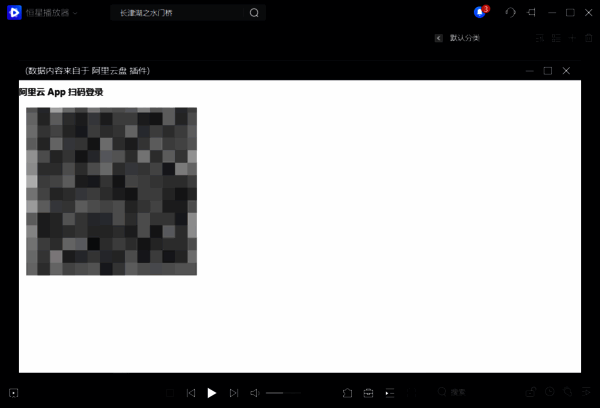Screen dimensions: 600x408
Task: Skip to the previous track
Action: tap(191, 393)
